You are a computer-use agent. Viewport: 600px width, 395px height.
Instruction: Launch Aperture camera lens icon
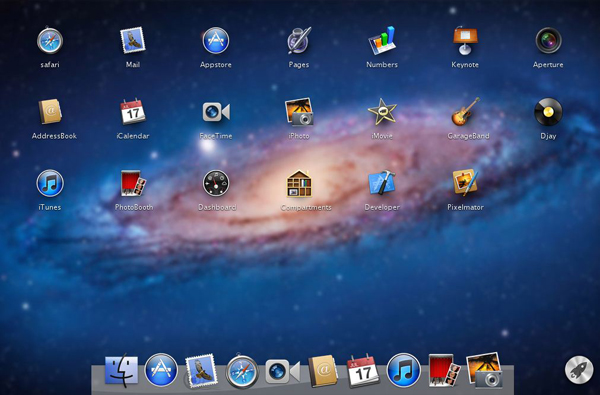click(548, 40)
